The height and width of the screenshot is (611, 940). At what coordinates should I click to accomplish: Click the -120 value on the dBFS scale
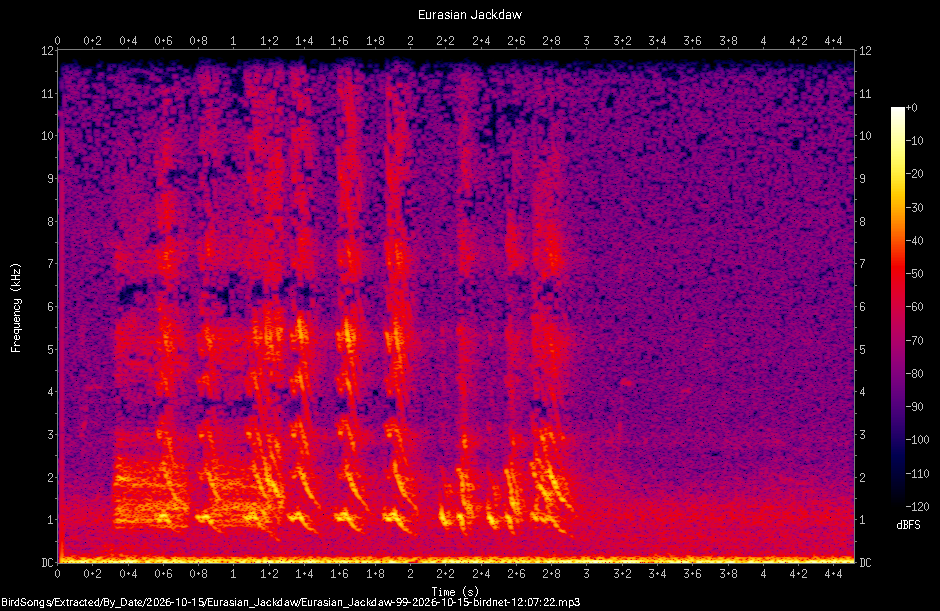(917, 507)
